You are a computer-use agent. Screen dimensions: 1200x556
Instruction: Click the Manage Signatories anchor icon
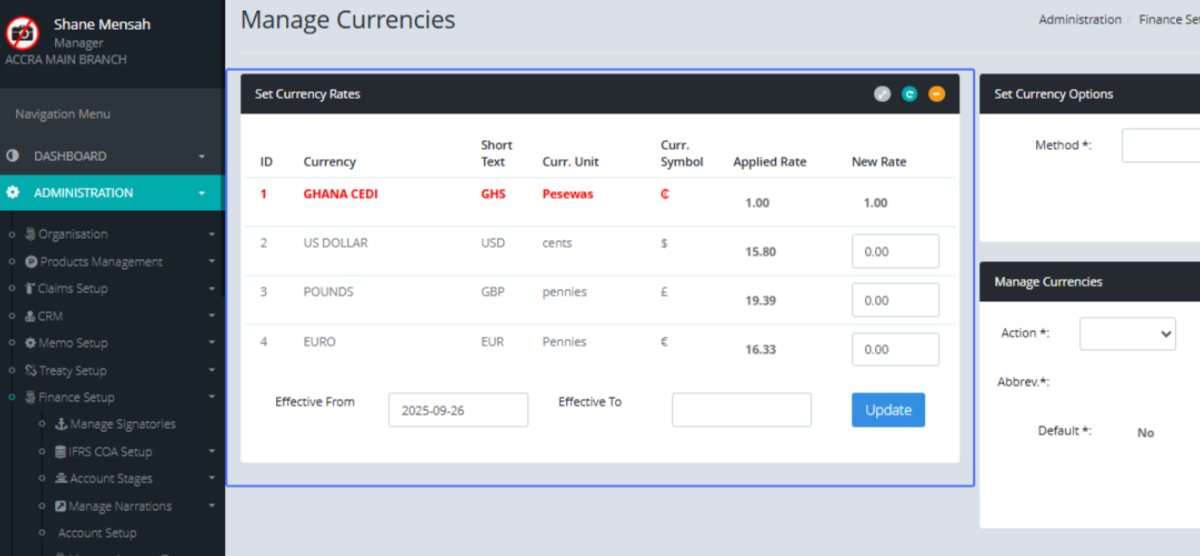tap(61, 424)
